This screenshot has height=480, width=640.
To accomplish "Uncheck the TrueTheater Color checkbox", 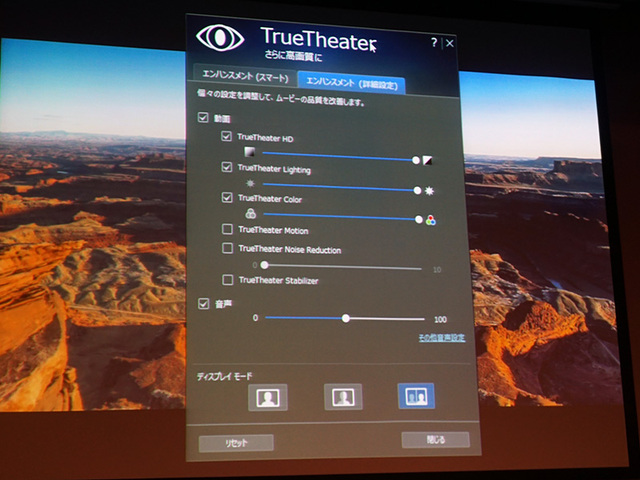I will (x=227, y=198).
